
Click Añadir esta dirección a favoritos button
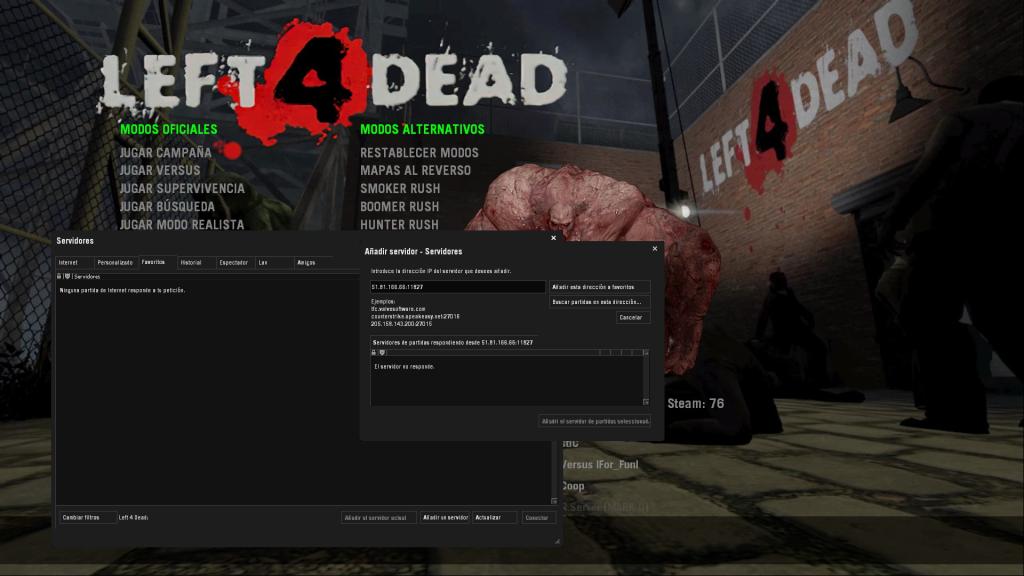tap(599, 287)
